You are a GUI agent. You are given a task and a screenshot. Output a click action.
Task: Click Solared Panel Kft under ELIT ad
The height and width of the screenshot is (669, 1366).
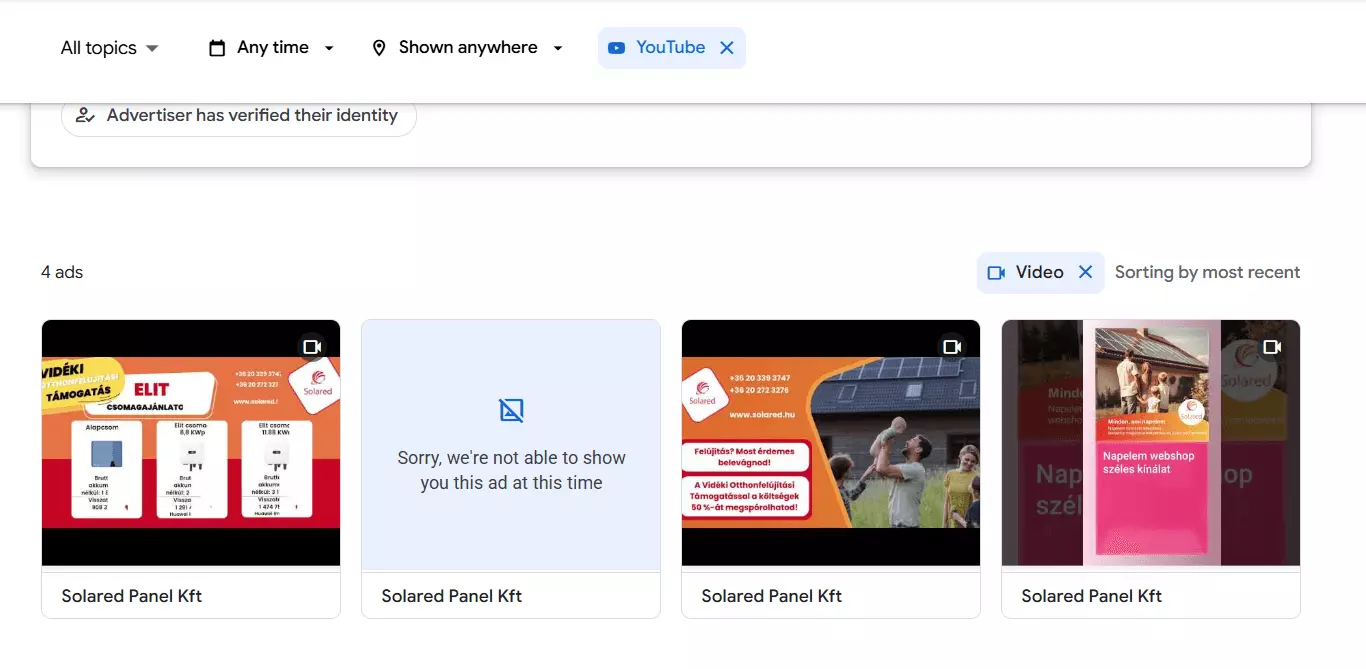pos(132,596)
